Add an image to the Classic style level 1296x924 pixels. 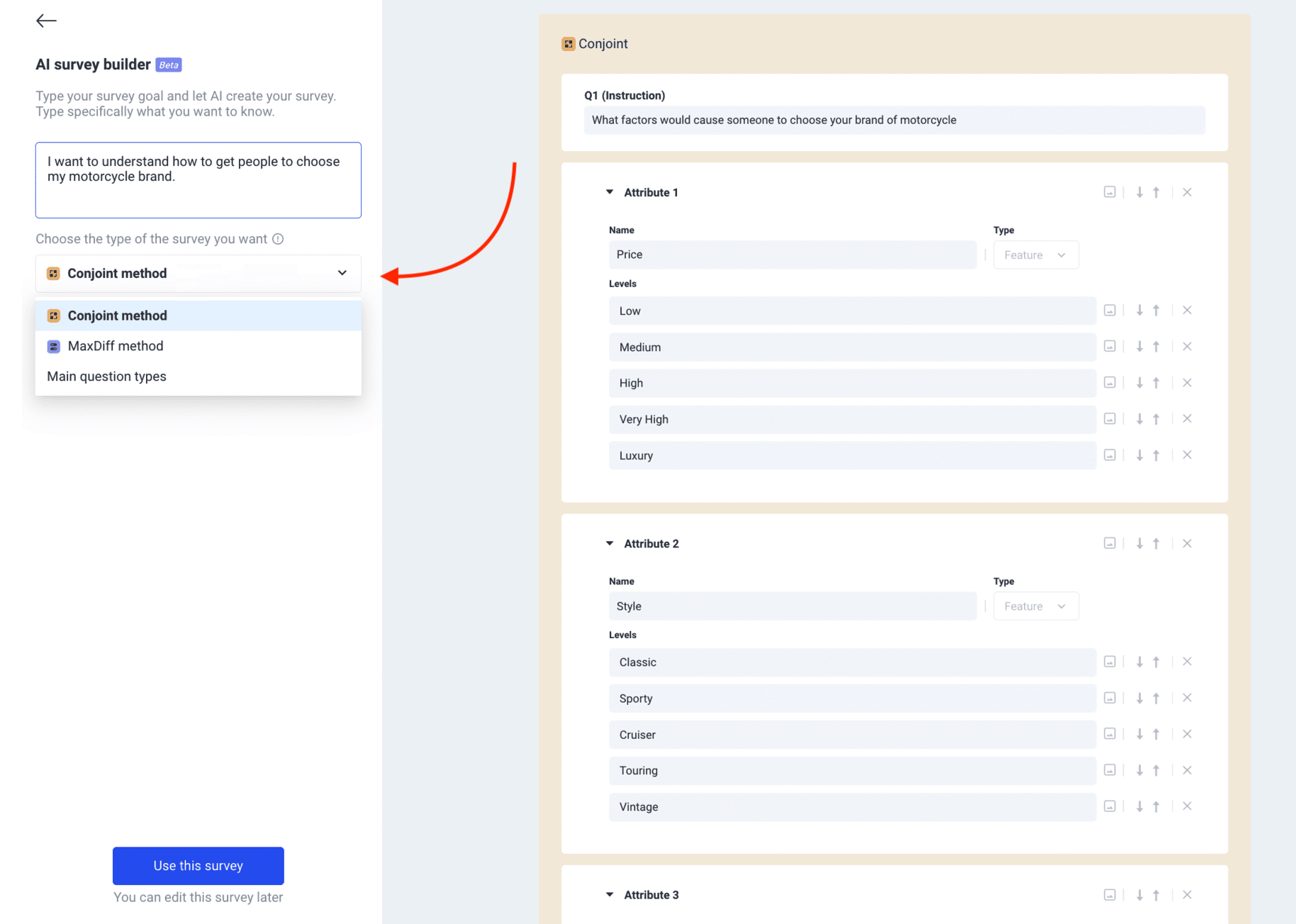click(1110, 662)
